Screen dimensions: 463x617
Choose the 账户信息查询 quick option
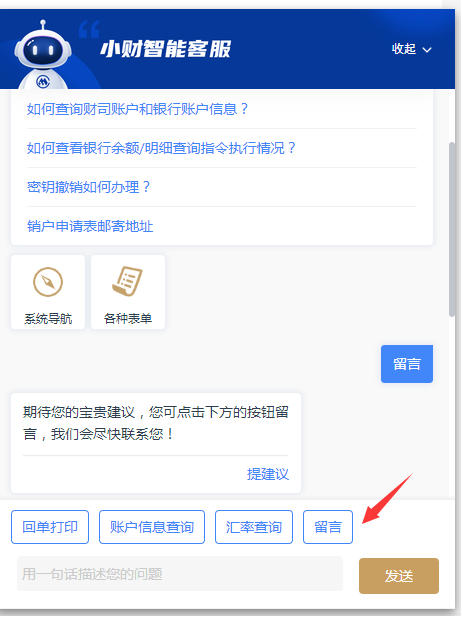click(x=152, y=527)
